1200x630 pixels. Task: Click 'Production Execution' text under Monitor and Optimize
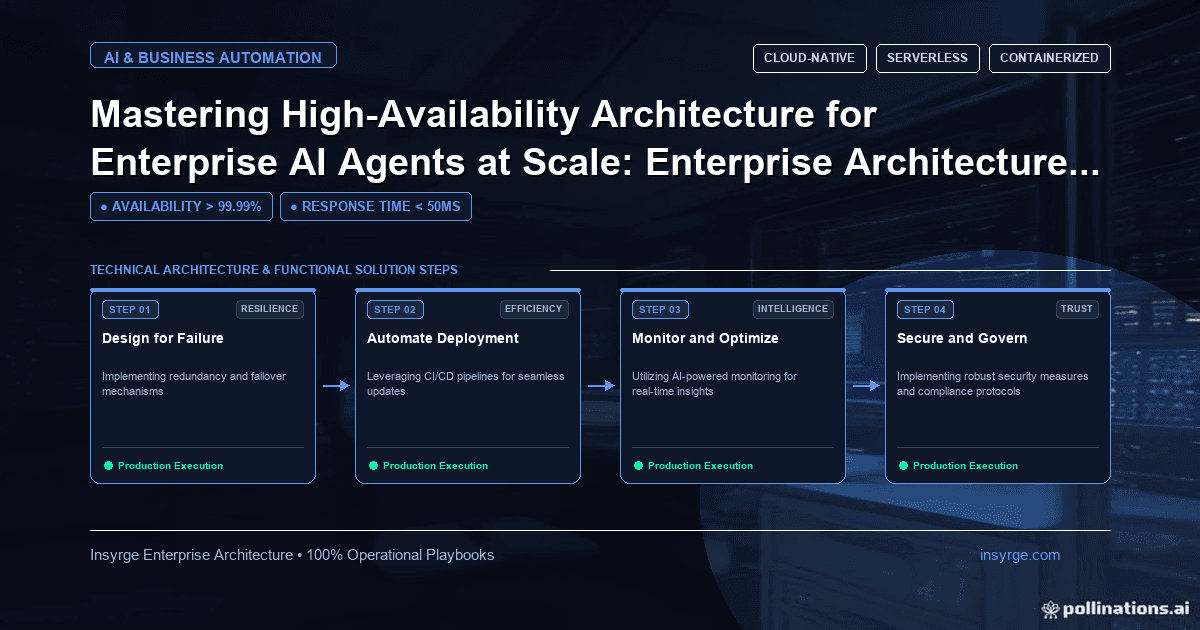click(700, 466)
